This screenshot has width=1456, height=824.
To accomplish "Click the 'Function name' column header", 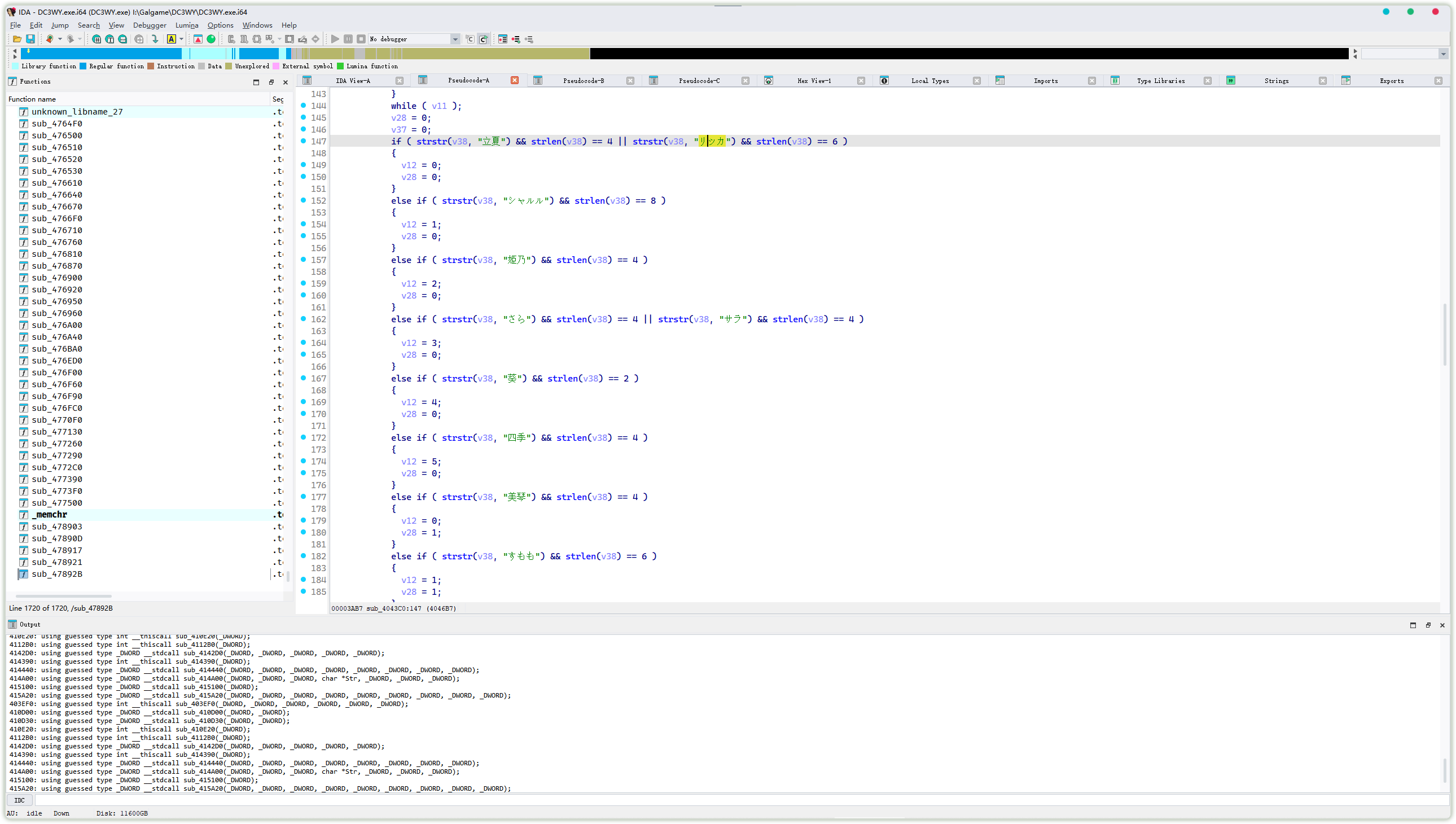I will coord(32,99).
